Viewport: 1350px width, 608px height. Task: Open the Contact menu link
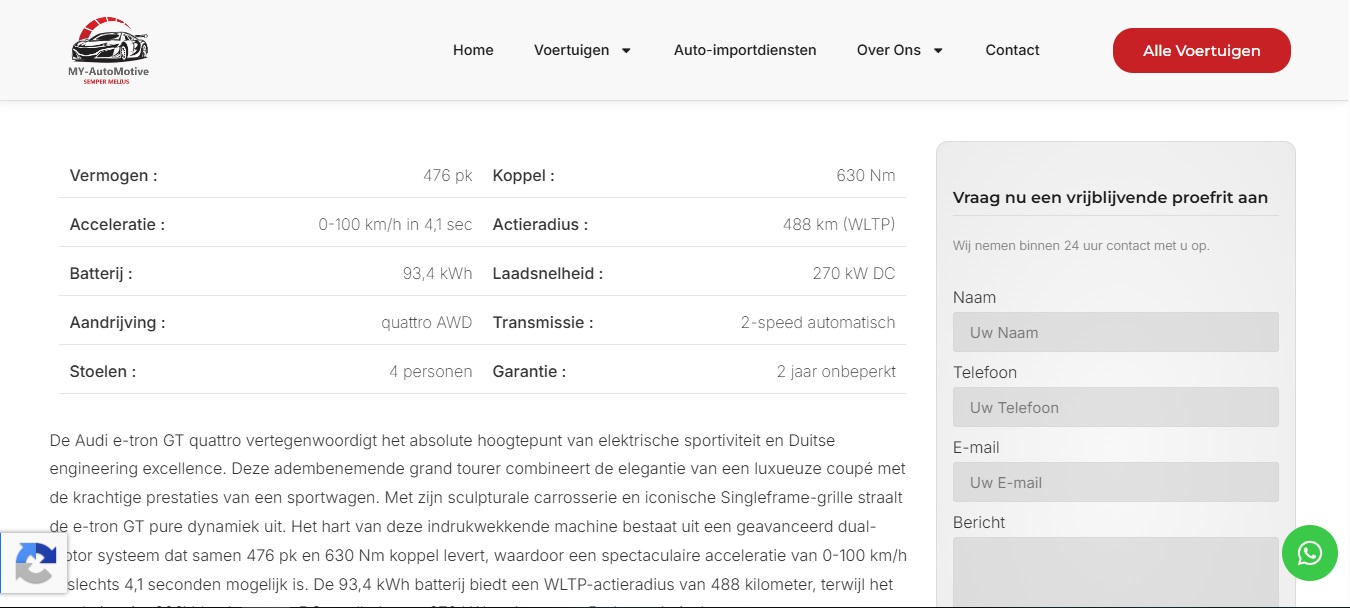point(1012,50)
